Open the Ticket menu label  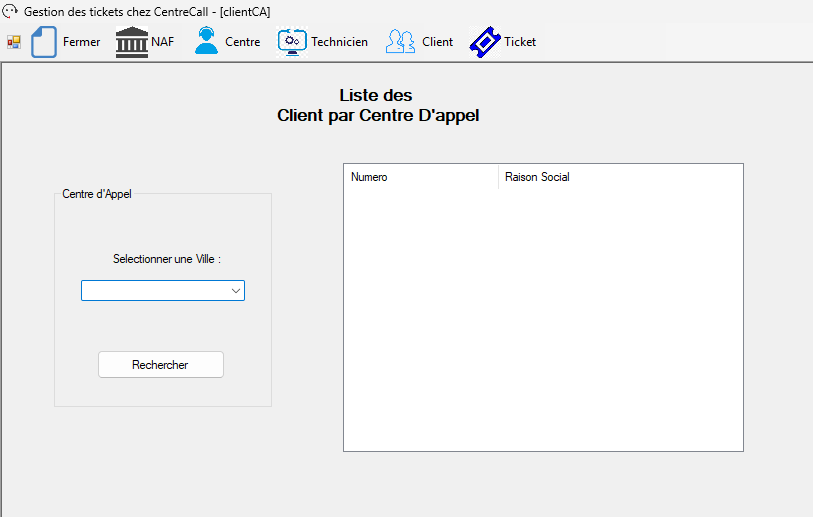(520, 42)
